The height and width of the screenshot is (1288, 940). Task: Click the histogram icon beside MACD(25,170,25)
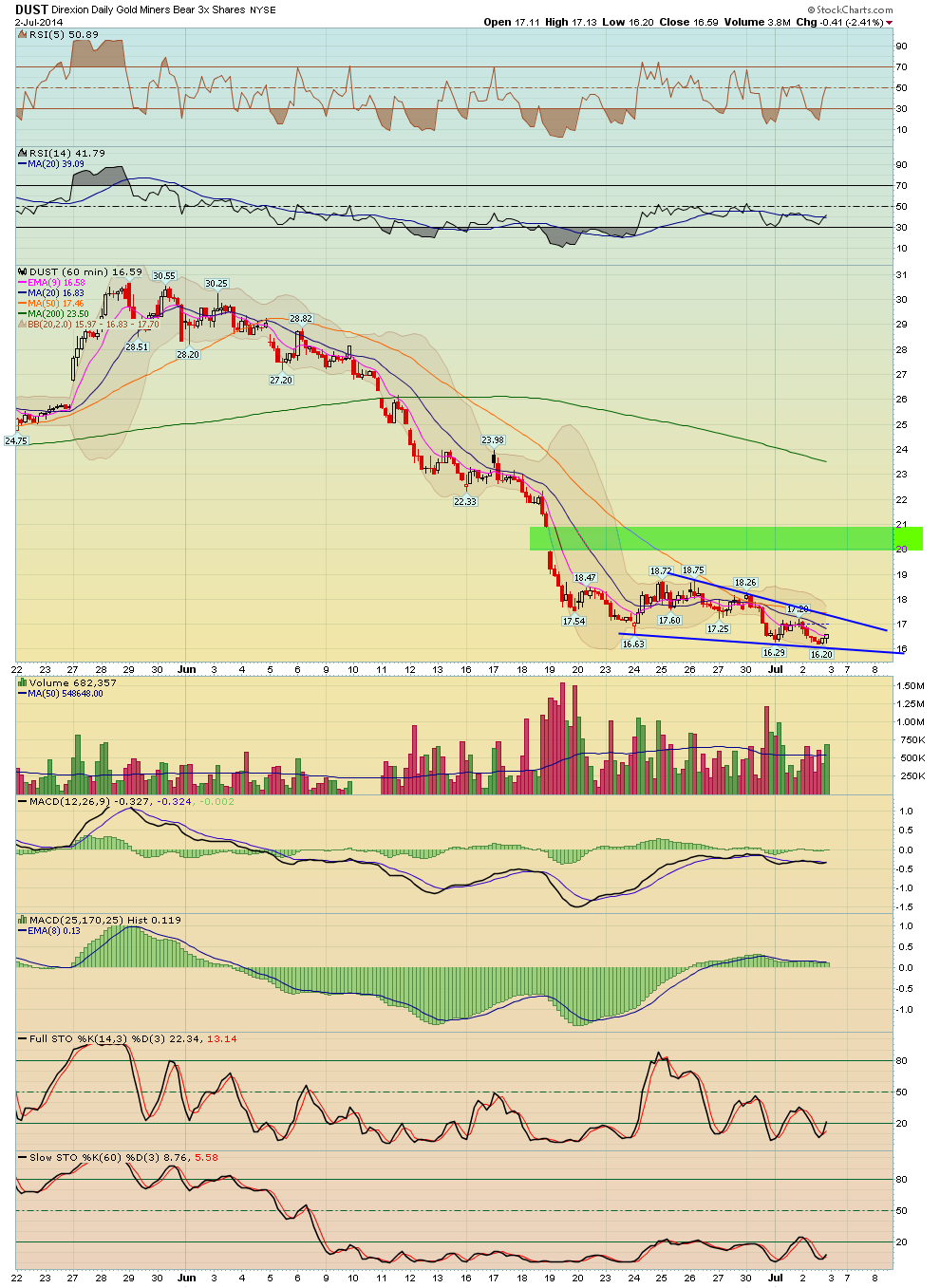(23, 920)
